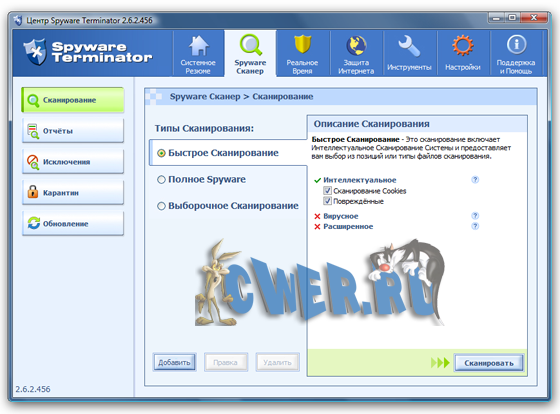
Task: Open the Отчёты sidebar section
Action: 73,131
